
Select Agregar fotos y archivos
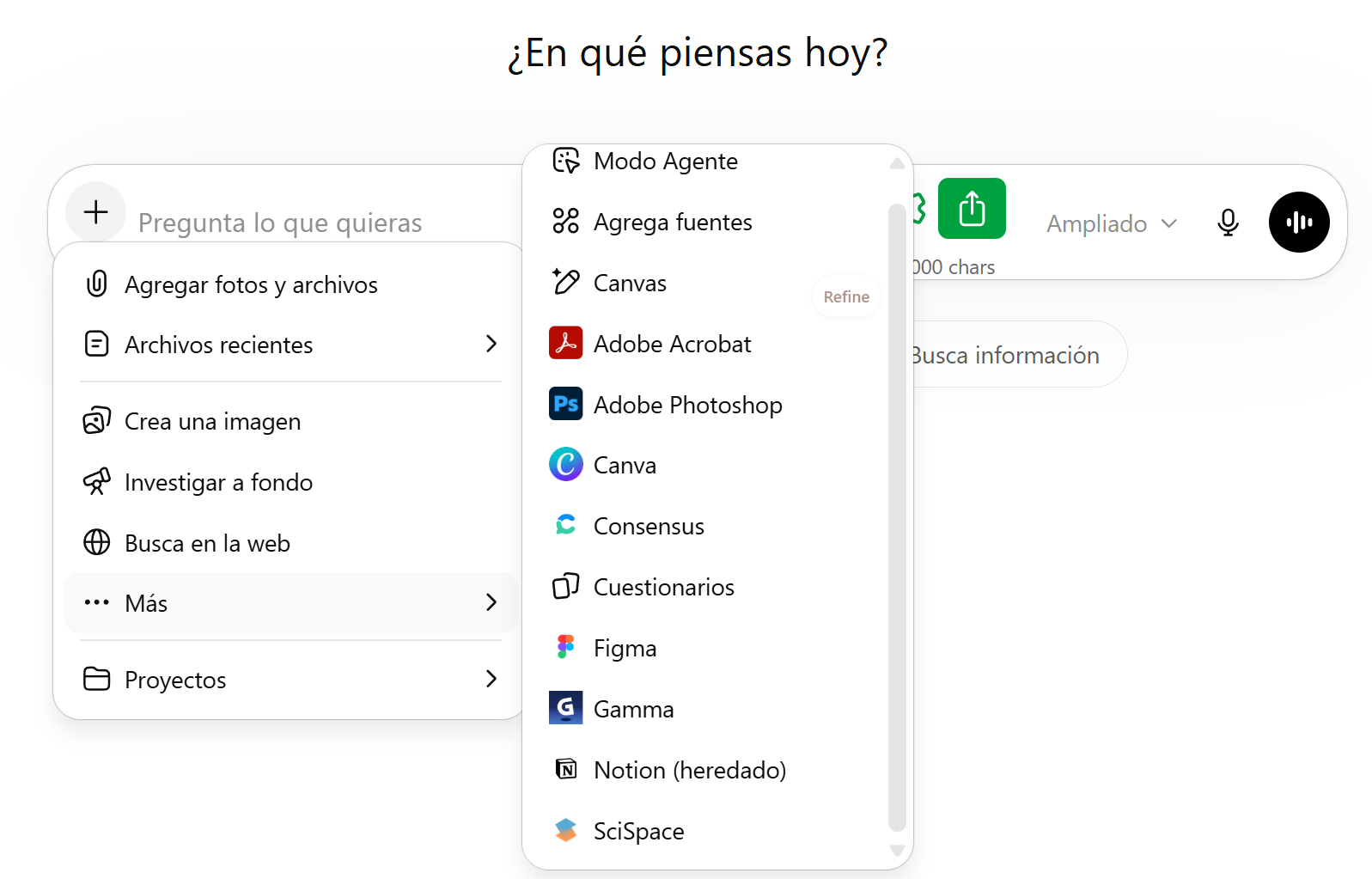coord(290,284)
